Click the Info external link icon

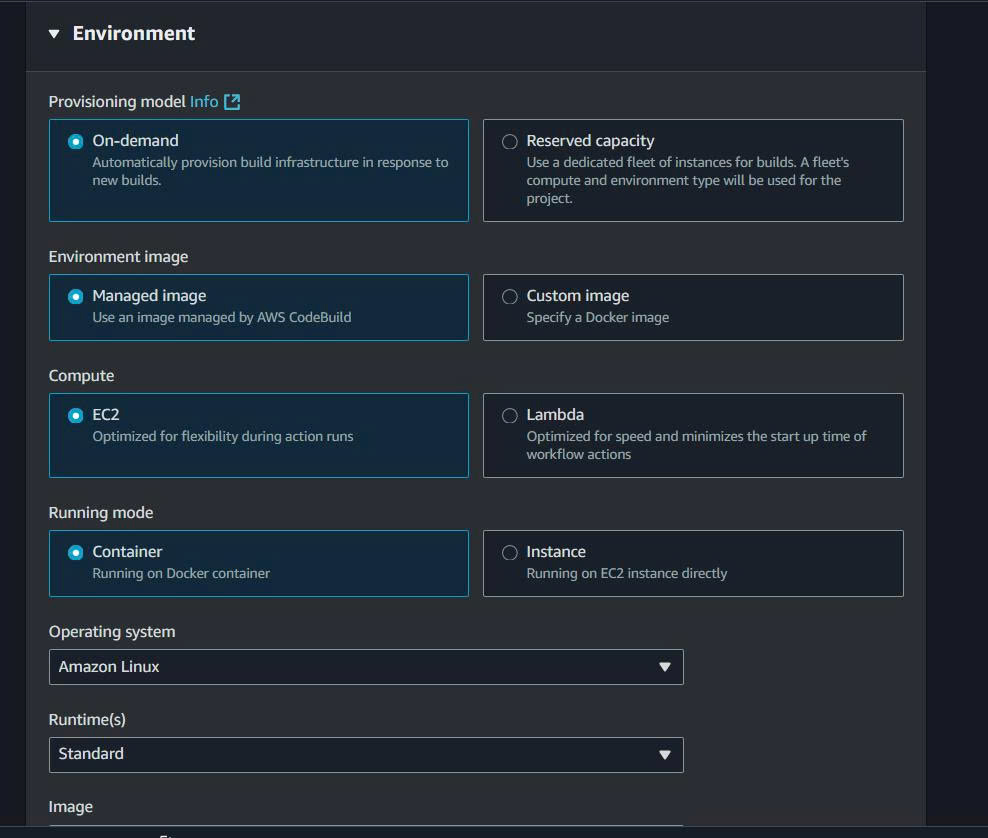[233, 101]
